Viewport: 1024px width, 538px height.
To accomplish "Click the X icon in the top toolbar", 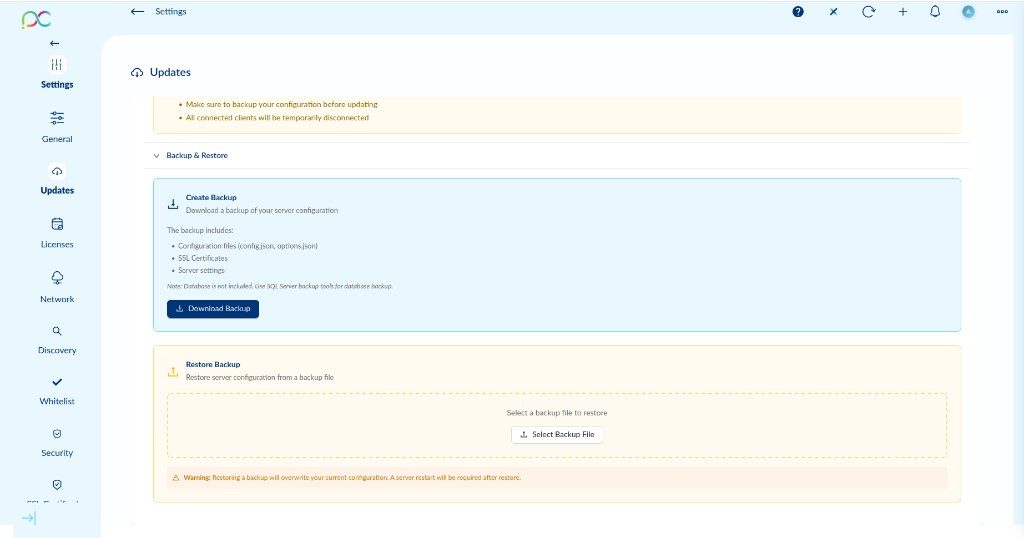I will coord(833,11).
